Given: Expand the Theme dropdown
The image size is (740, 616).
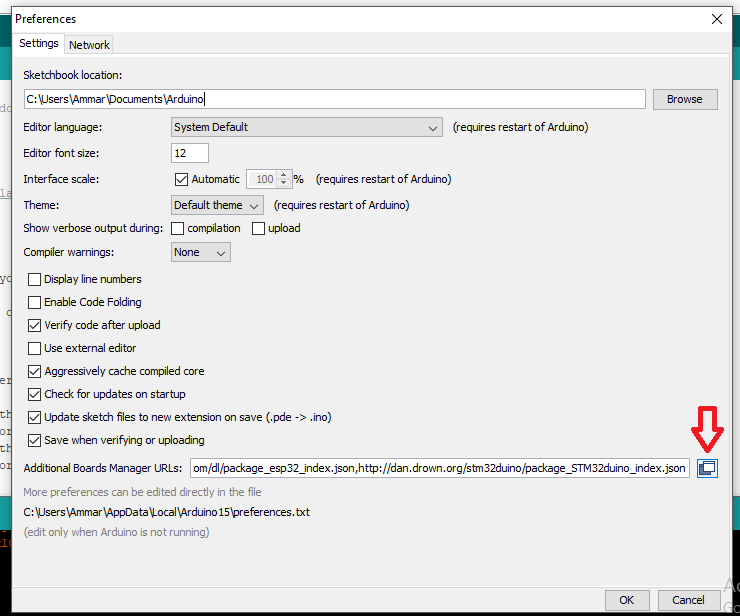Looking at the screenshot, I should (217, 205).
